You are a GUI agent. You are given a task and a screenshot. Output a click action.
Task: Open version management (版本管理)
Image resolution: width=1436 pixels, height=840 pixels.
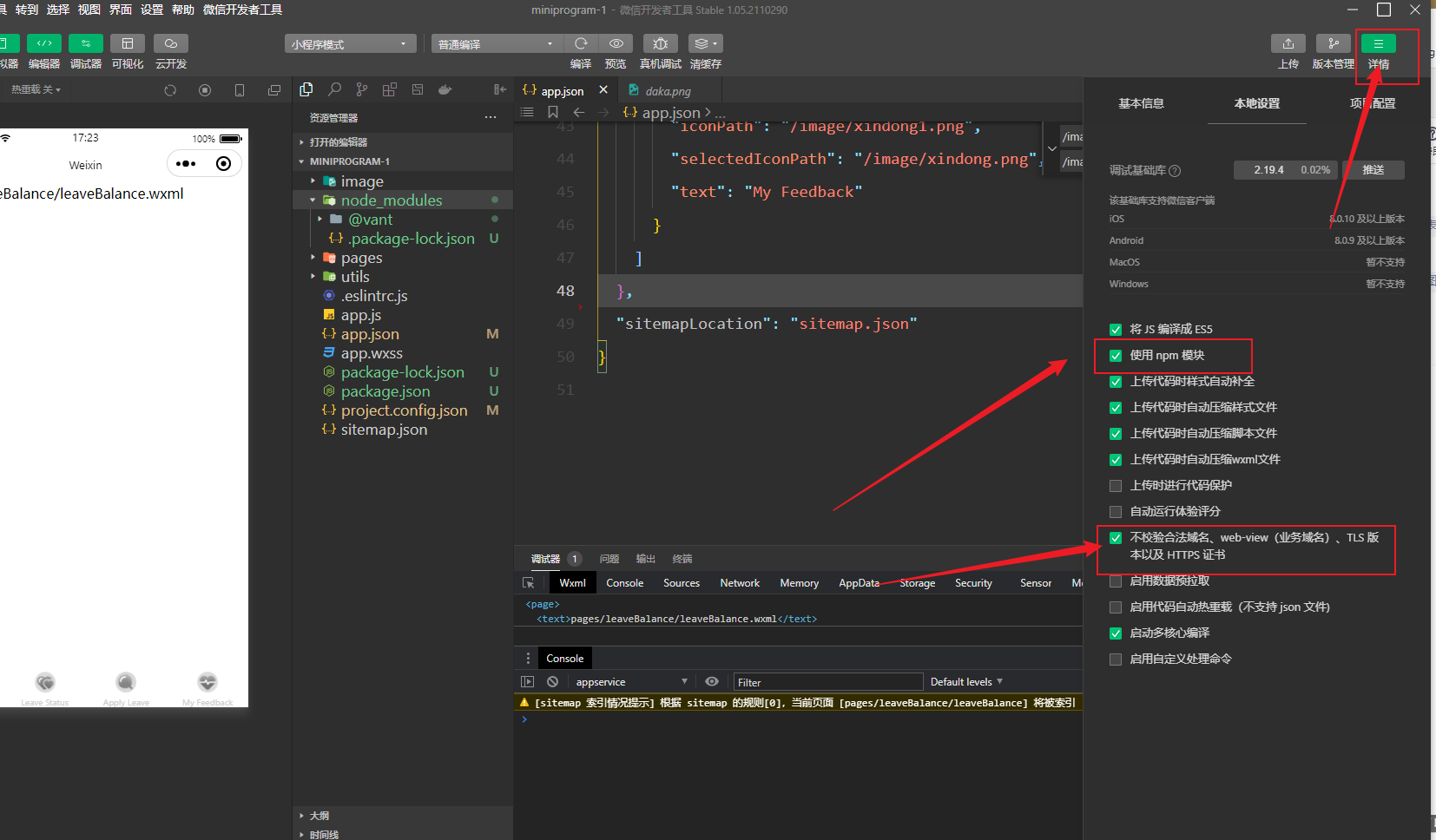(1334, 43)
